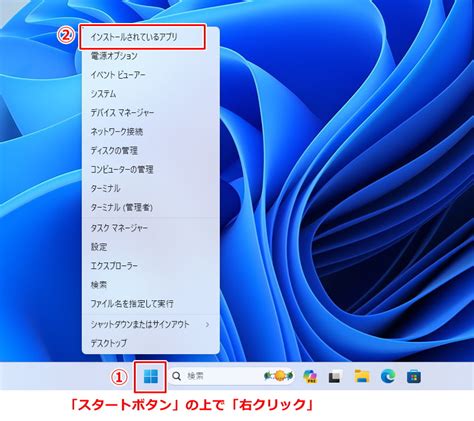Open コンピューターの管理
The image size is (474, 421).
(151, 170)
